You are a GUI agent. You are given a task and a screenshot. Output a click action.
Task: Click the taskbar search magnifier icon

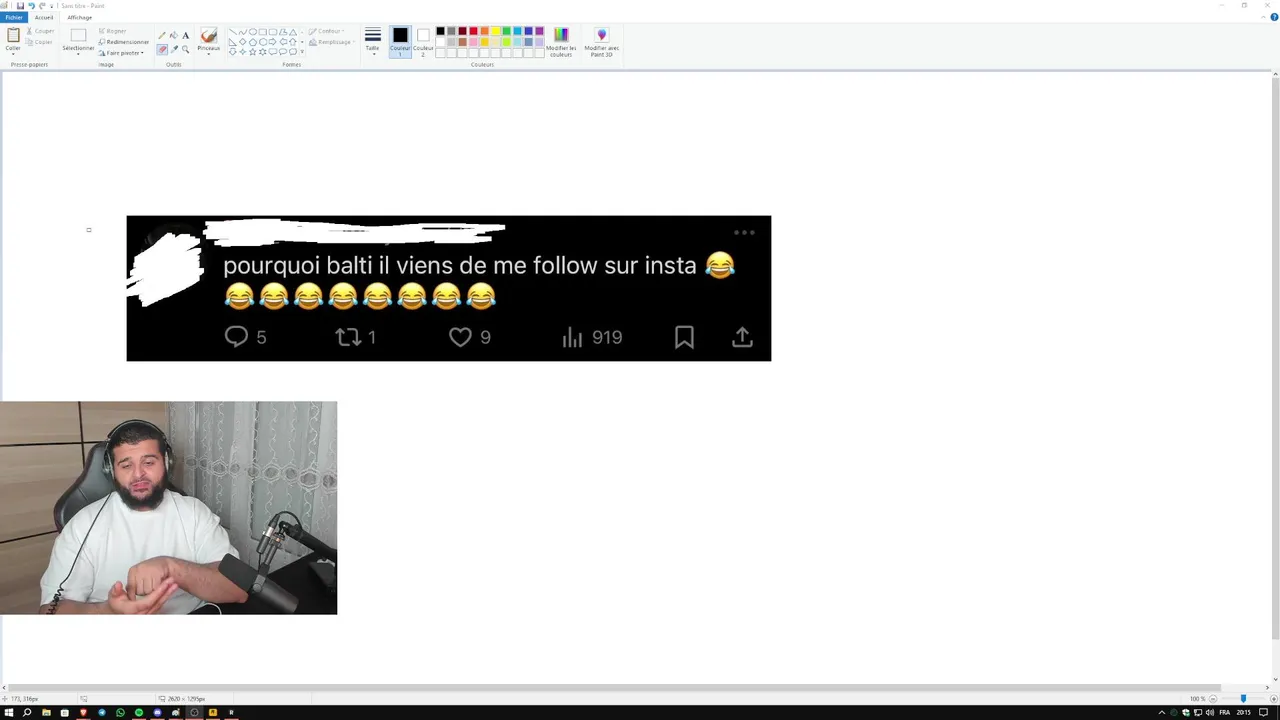pos(27,712)
